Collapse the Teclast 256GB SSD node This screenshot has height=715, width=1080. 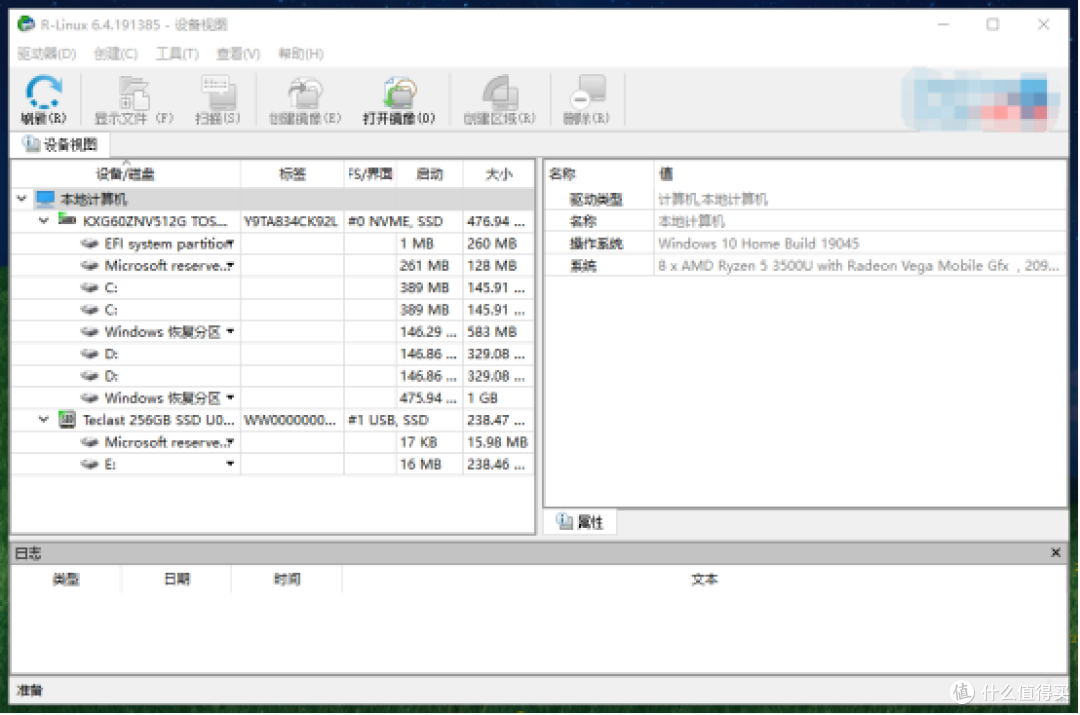coord(43,419)
